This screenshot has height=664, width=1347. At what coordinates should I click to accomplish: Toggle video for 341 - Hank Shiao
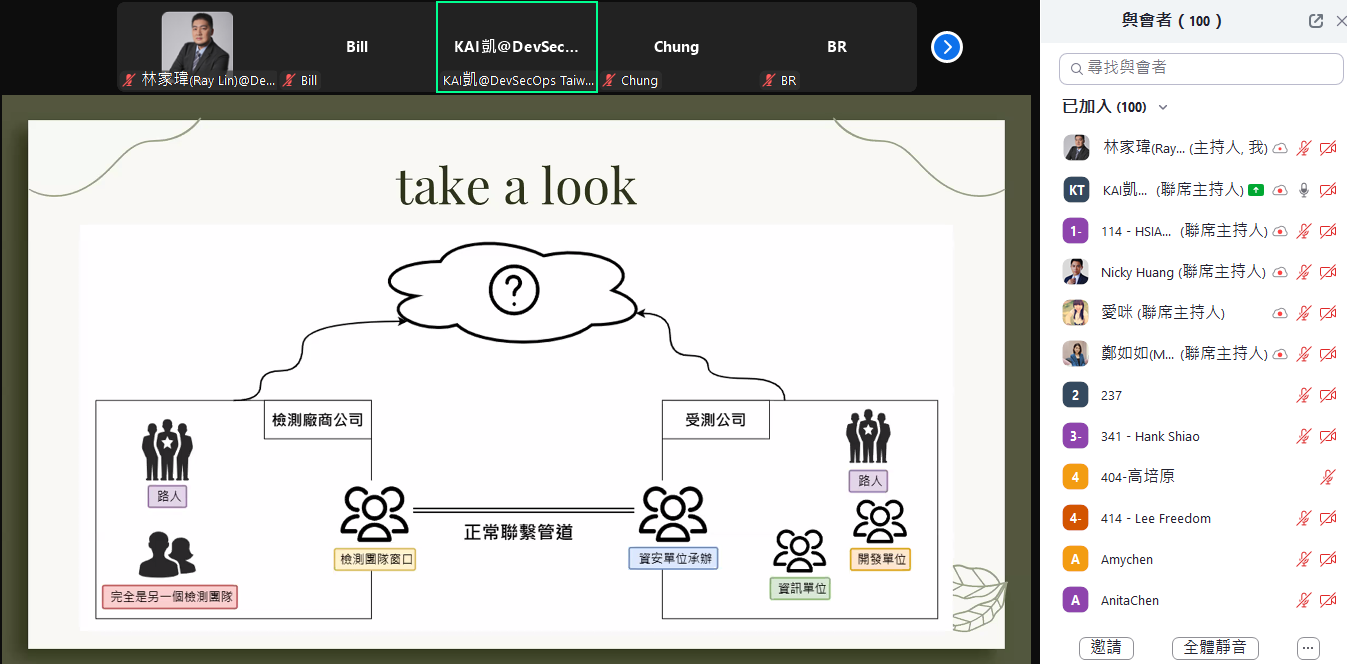click(1327, 437)
